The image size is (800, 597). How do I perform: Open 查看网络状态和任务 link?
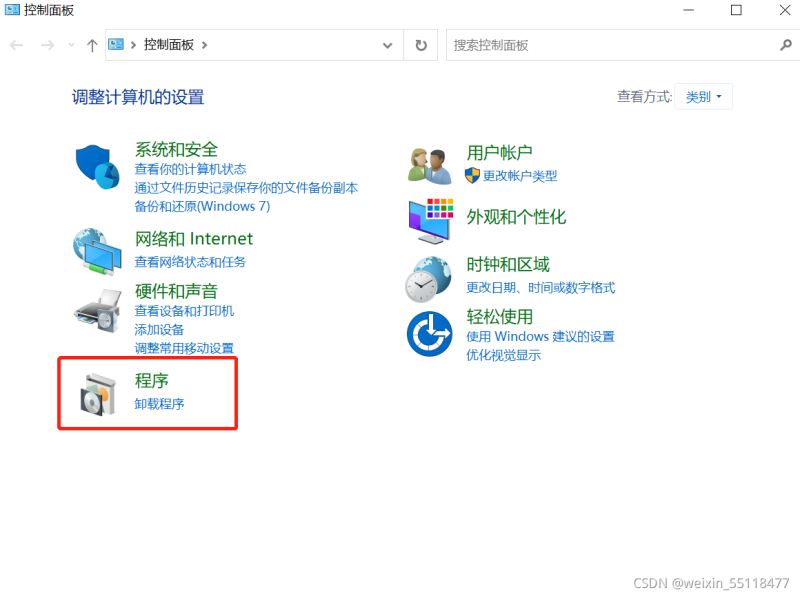point(190,262)
